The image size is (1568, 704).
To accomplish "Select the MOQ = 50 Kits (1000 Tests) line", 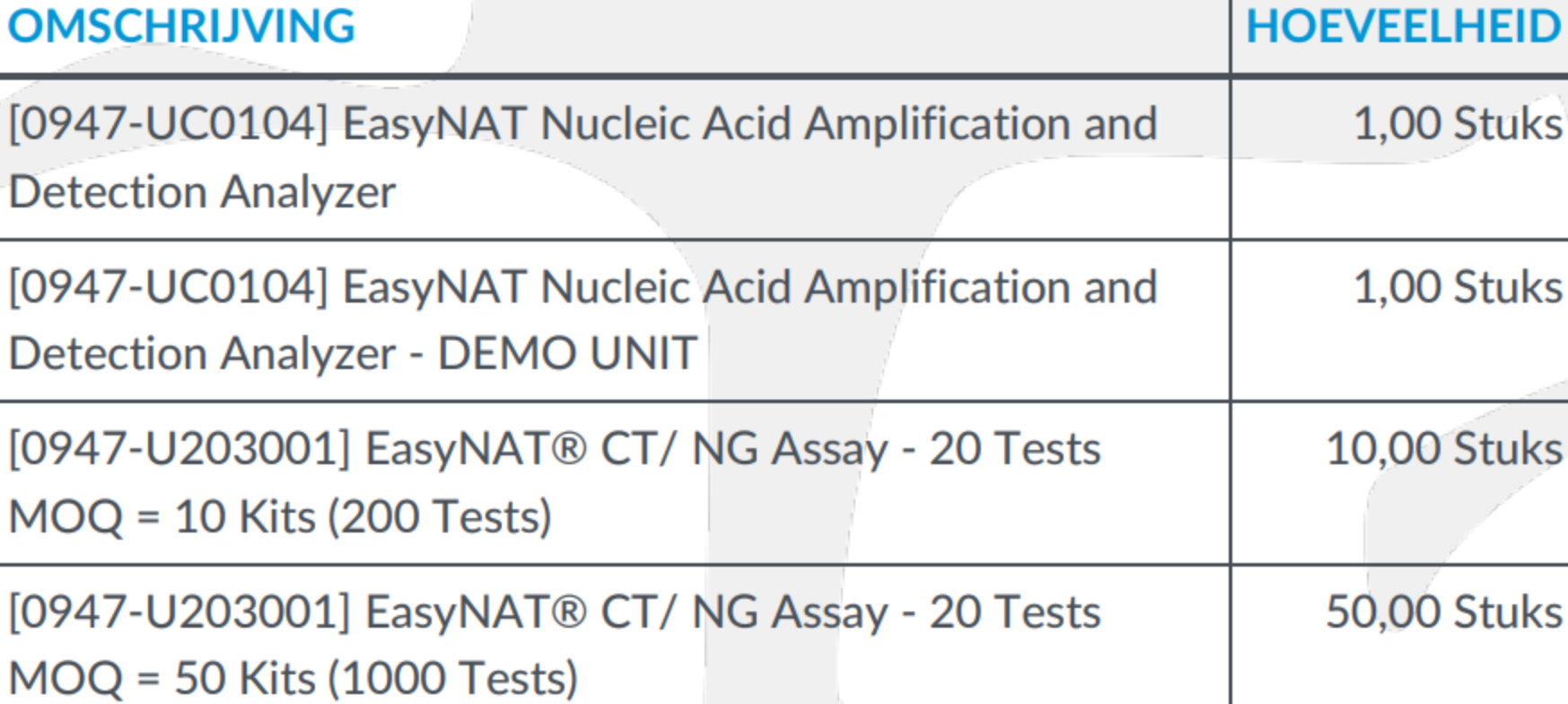I will click(x=293, y=678).
